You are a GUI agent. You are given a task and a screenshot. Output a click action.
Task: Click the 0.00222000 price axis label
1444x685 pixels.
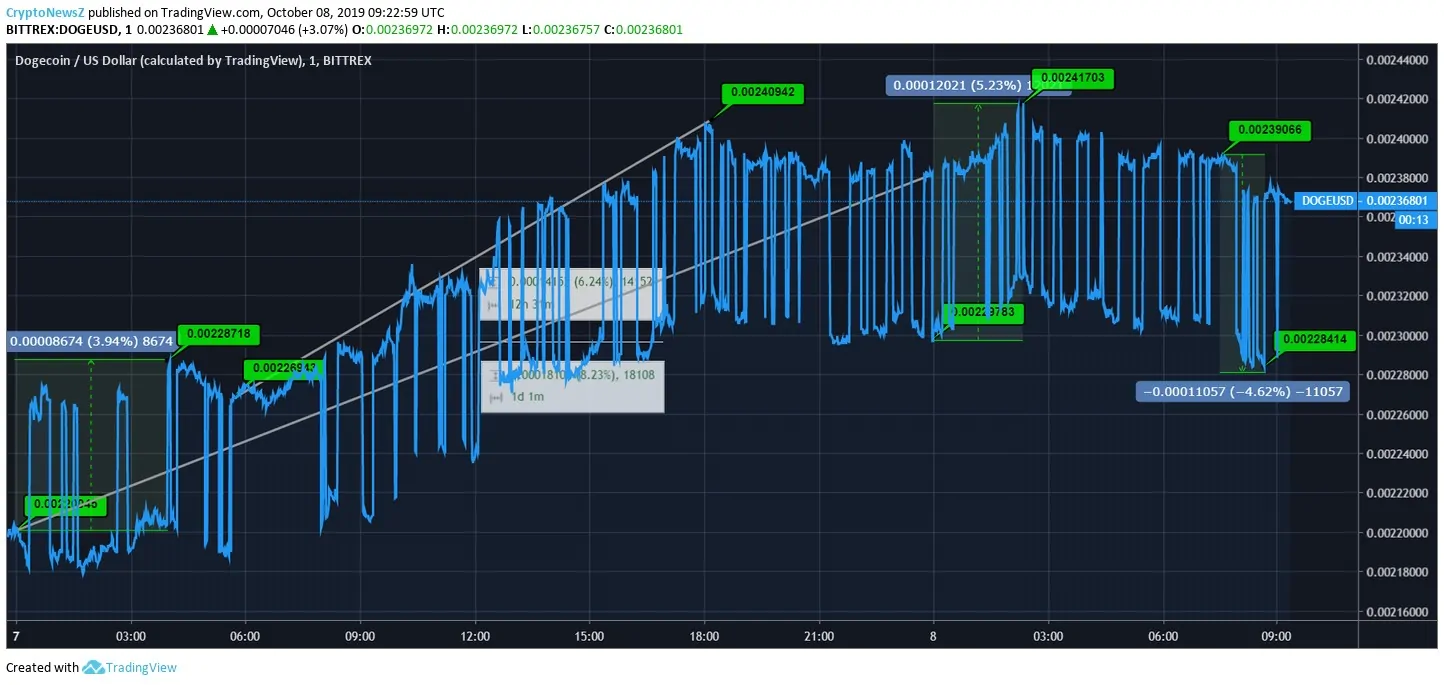tap(1395, 493)
